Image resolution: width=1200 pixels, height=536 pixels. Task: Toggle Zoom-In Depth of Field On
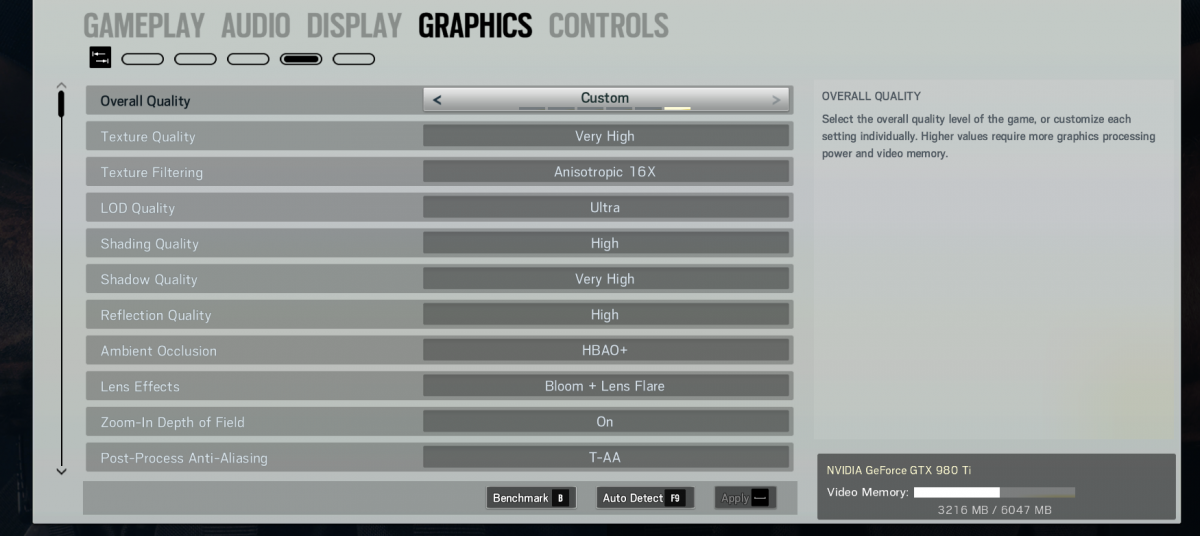[605, 422]
